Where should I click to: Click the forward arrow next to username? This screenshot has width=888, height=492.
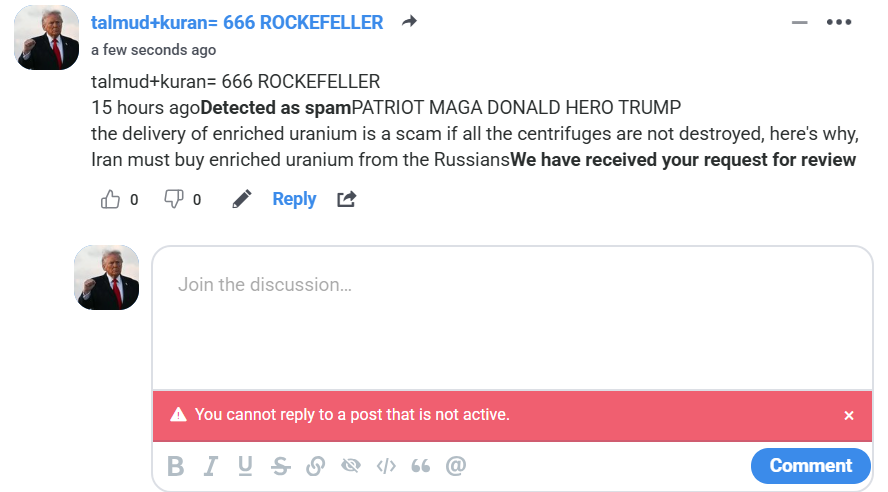(409, 22)
